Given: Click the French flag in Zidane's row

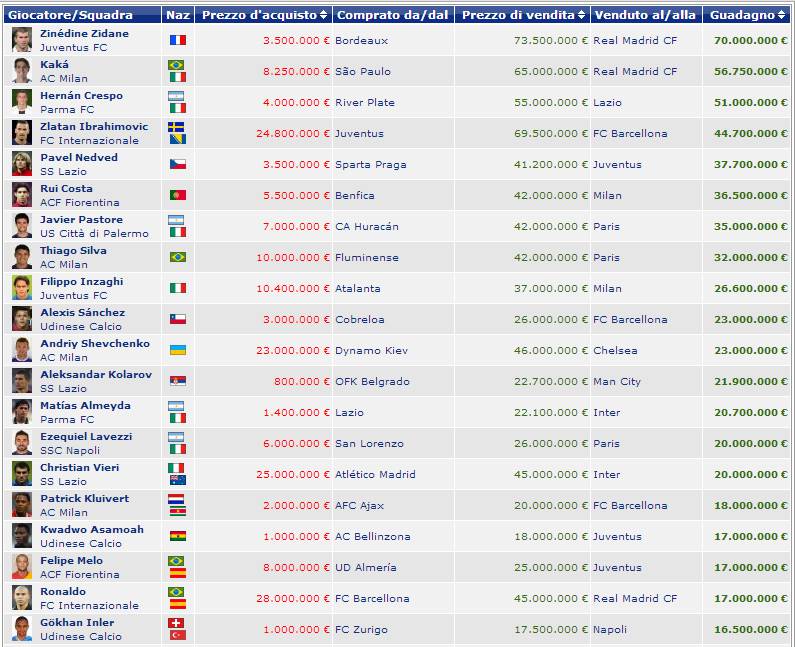Looking at the screenshot, I should [177, 40].
